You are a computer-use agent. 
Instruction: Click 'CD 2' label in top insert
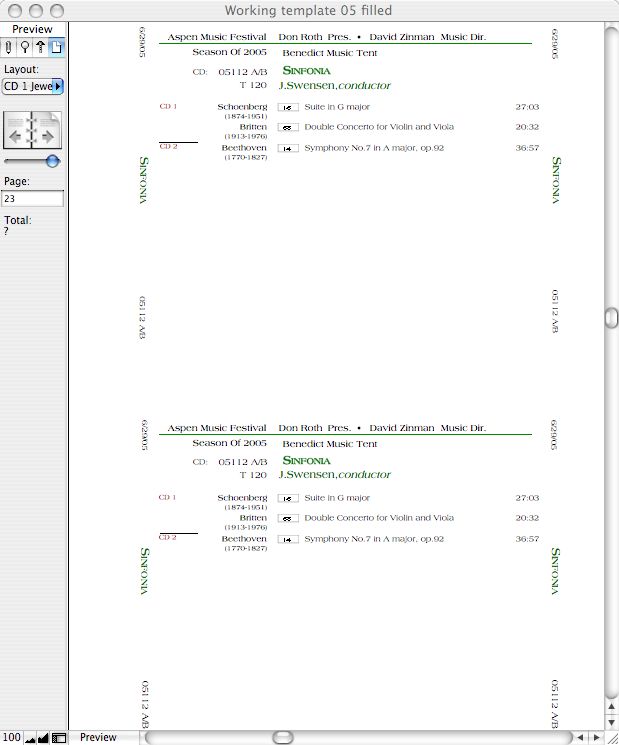168,147
